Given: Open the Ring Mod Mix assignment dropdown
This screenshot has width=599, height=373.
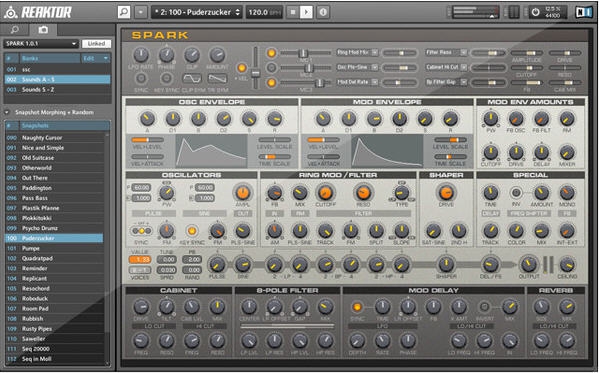Looking at the screenshot, I should (x=357, y=53).
